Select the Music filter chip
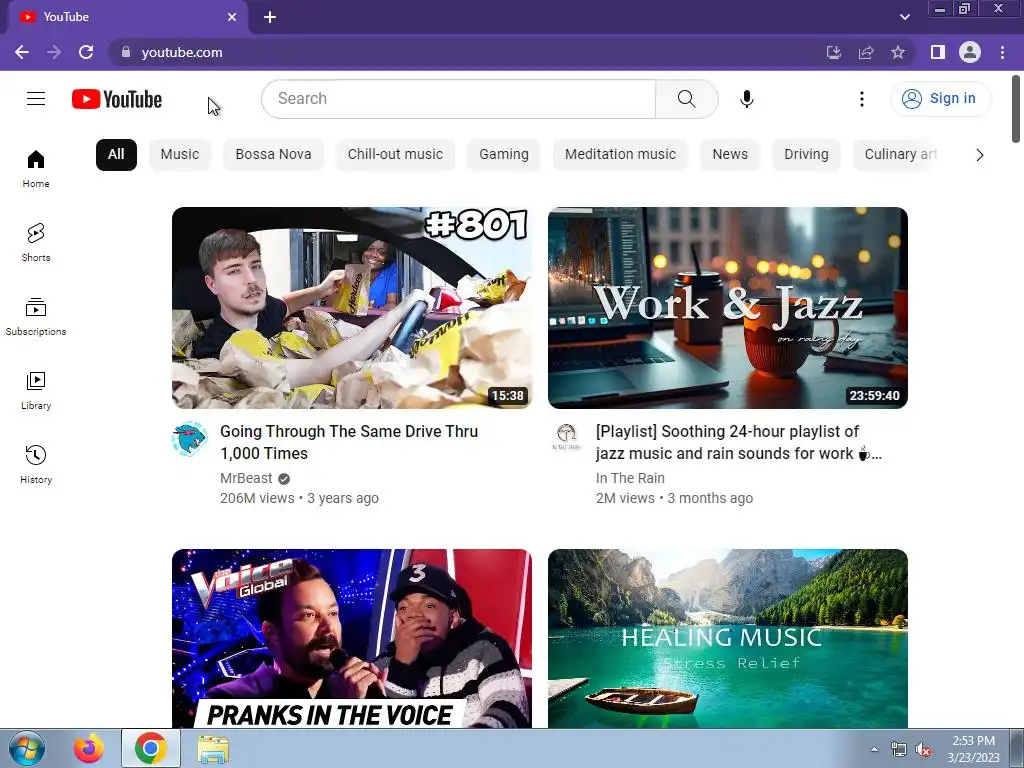Screen dimensions: 1024x768 coord(180,155)
